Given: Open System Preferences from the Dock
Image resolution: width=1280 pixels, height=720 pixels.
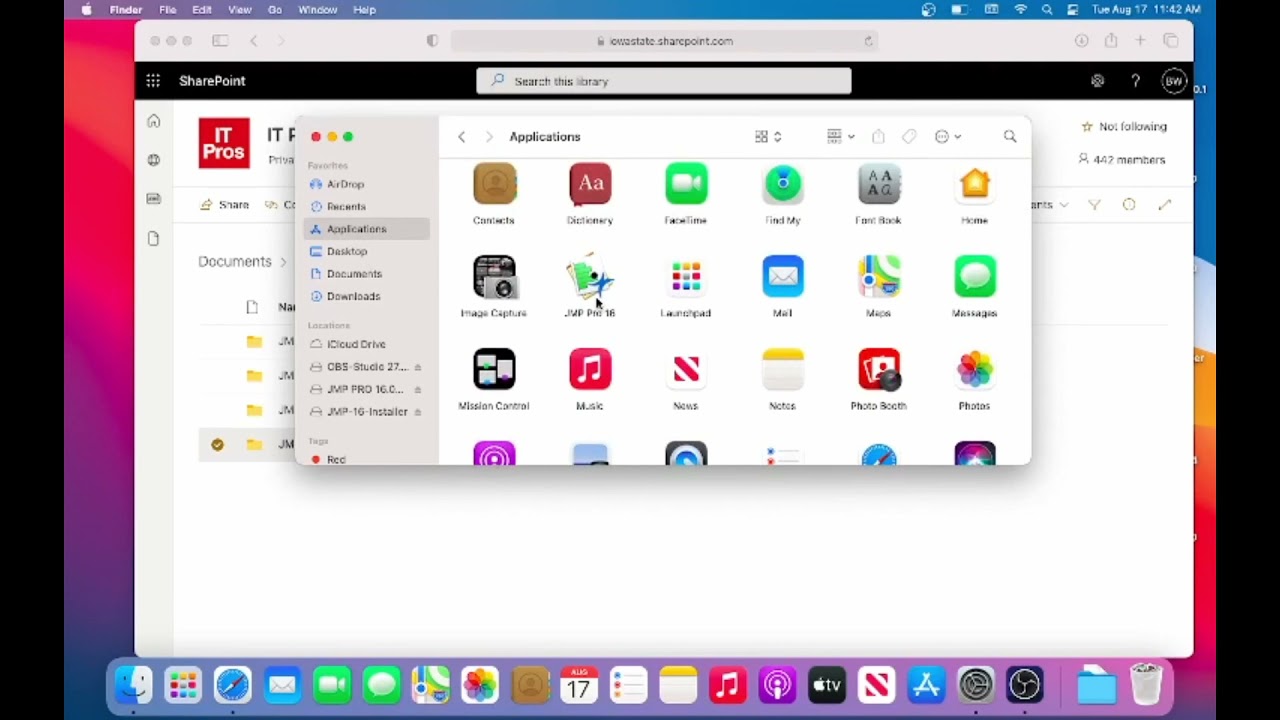Looking at the screenshot, I should (976, 685).
